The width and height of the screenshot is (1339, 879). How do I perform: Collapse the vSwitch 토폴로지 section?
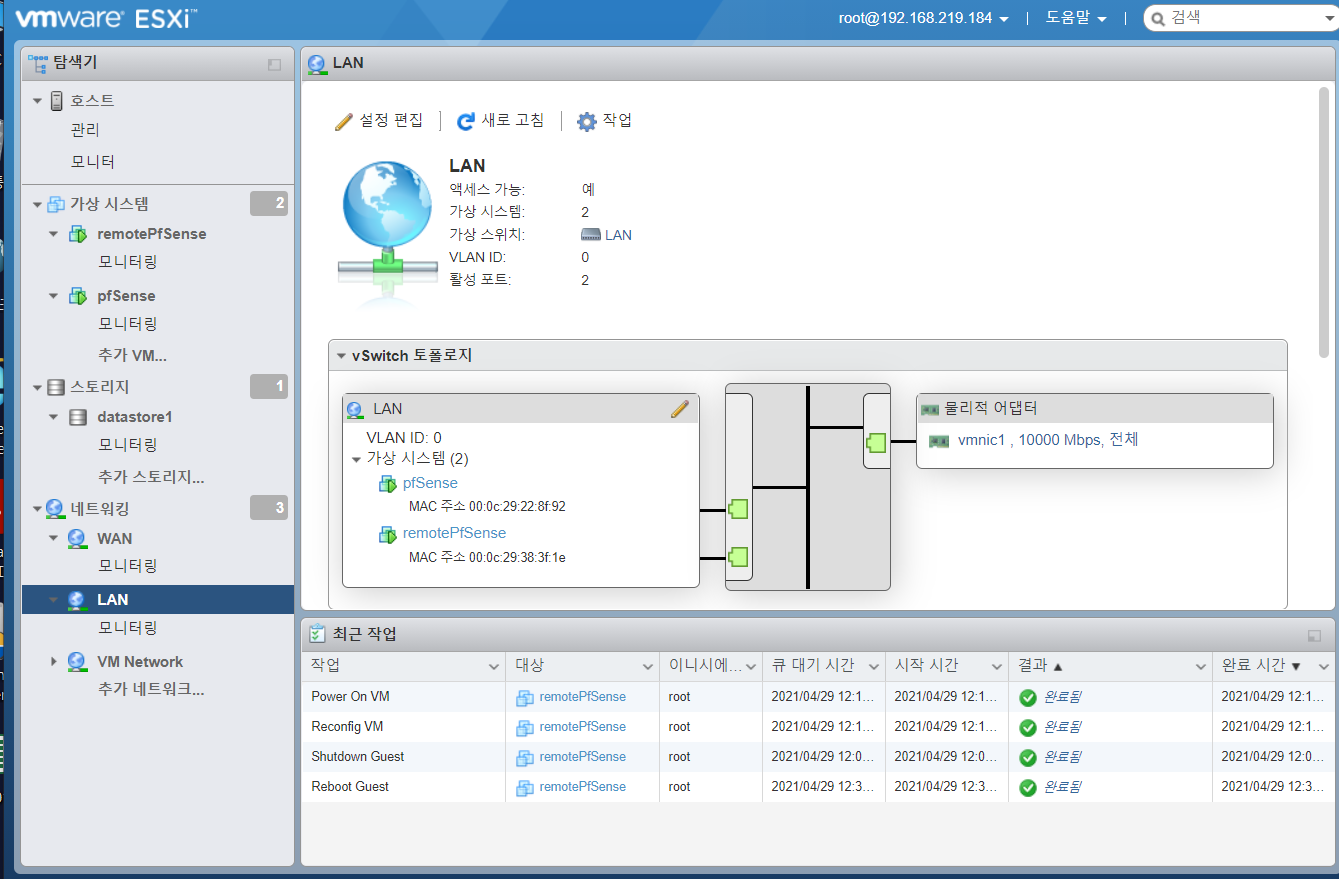[342, 356]
